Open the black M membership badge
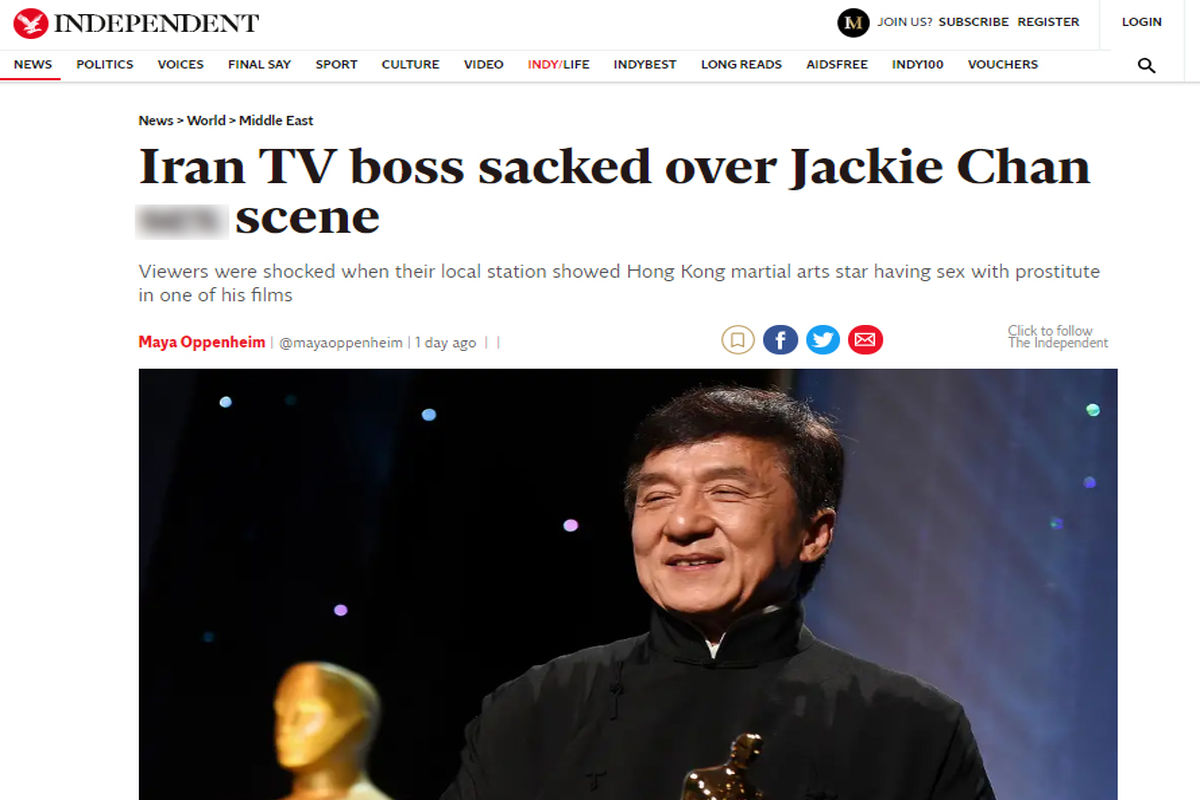 (x=853, y=22)
